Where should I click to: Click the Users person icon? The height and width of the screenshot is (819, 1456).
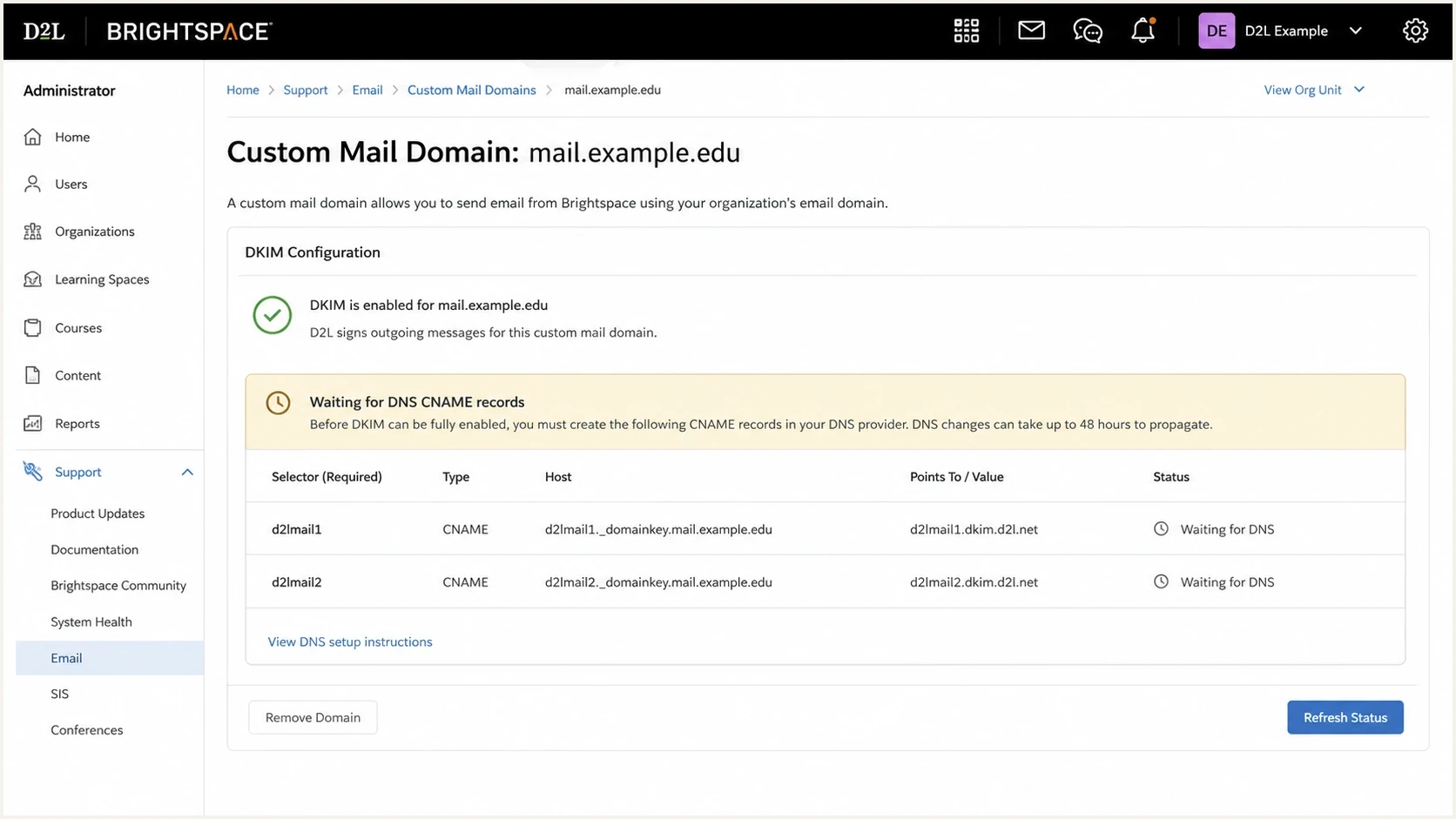[x=33, y=184]
